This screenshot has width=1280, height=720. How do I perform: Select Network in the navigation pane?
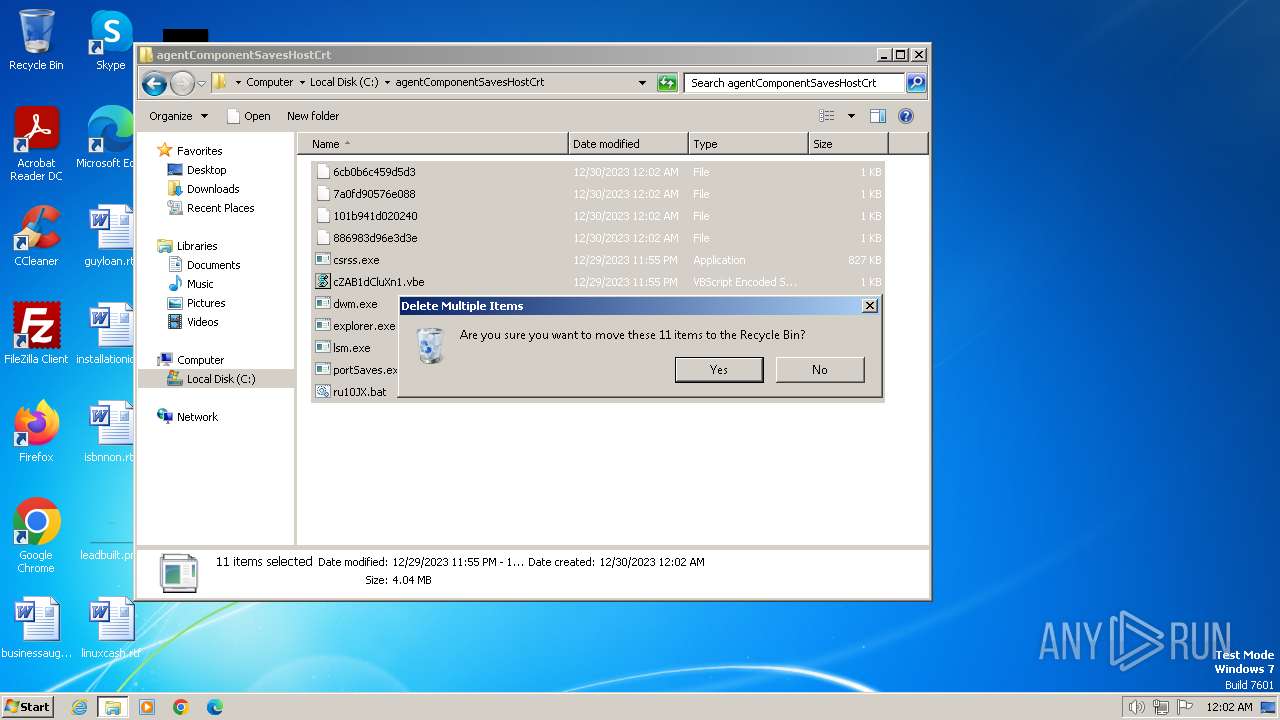(197, 417)
